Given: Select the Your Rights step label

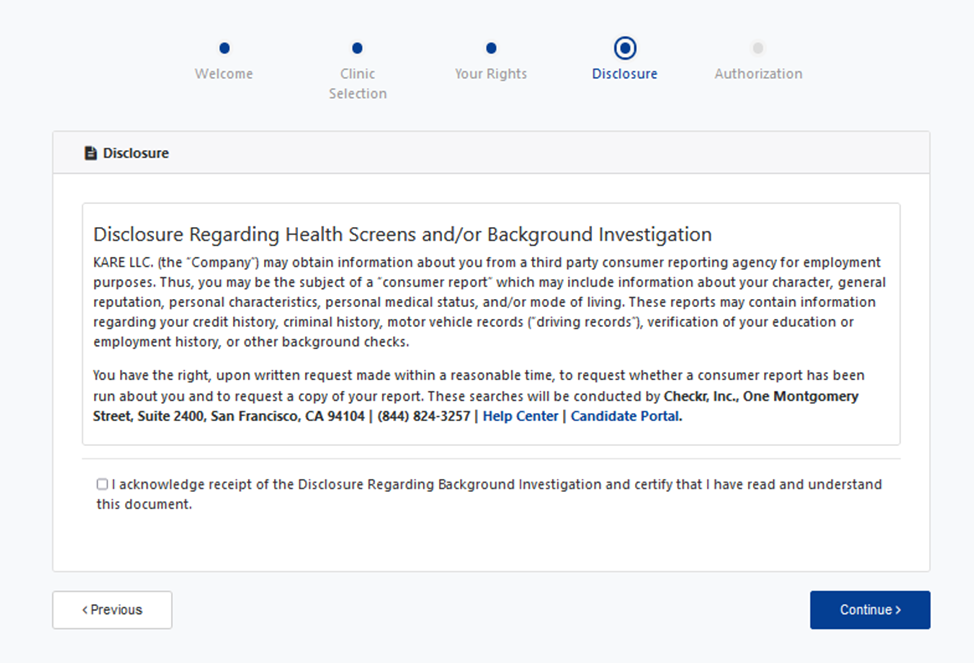Looking at the screenshot, I should (x=490, y=73).
